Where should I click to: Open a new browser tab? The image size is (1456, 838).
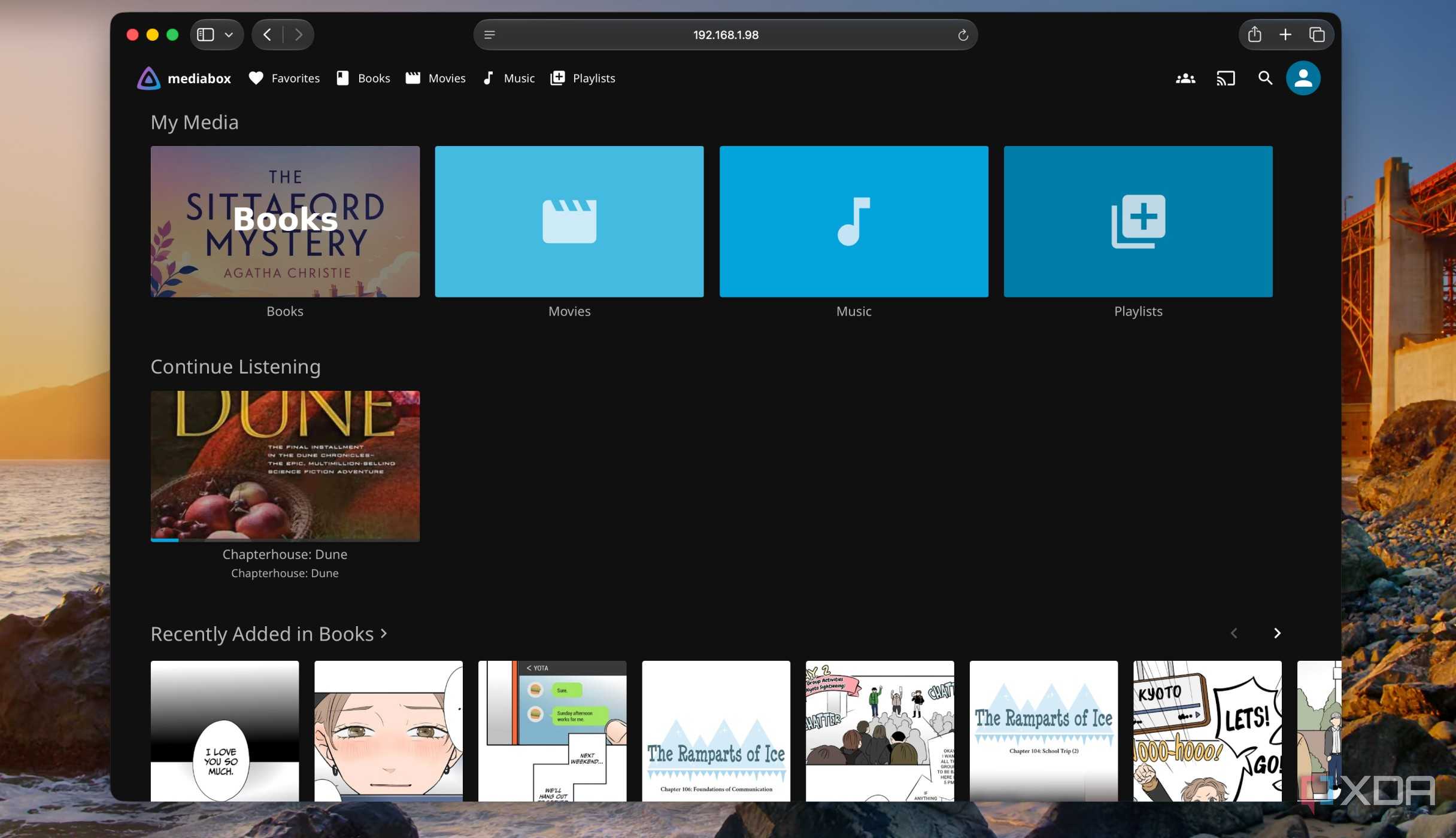1285,35
